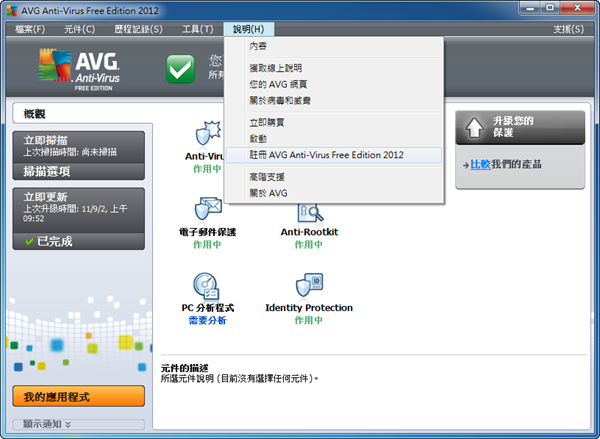The image size is (600, 439).
Task: Click 升級您的保護 upgrade button
Action: pyautogui.click(x=520, y=127)
